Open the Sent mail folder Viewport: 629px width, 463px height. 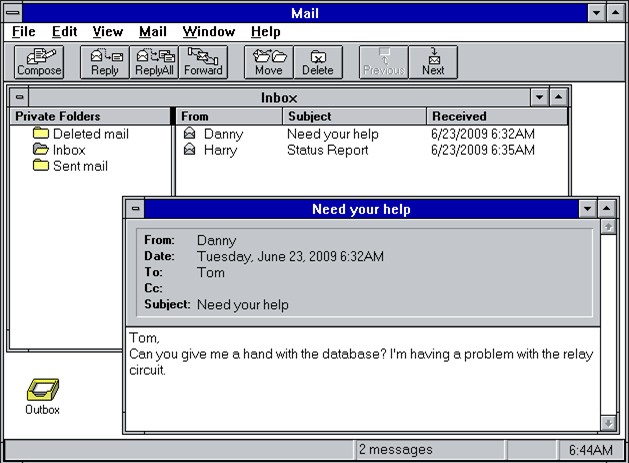[80, 166]
